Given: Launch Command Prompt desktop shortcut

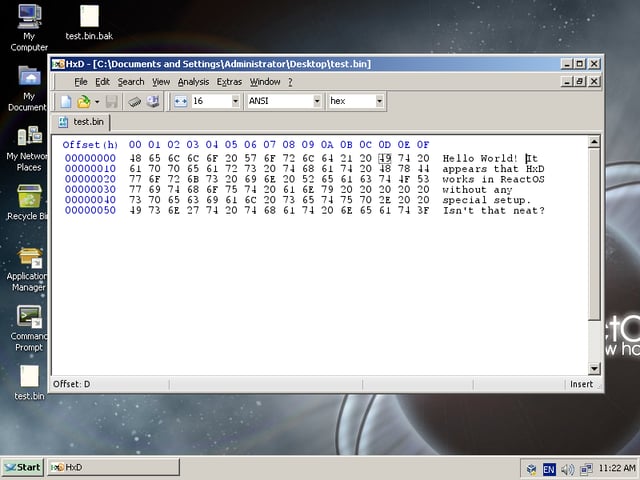Looking at the screenshot, I should tap(27, 329).
